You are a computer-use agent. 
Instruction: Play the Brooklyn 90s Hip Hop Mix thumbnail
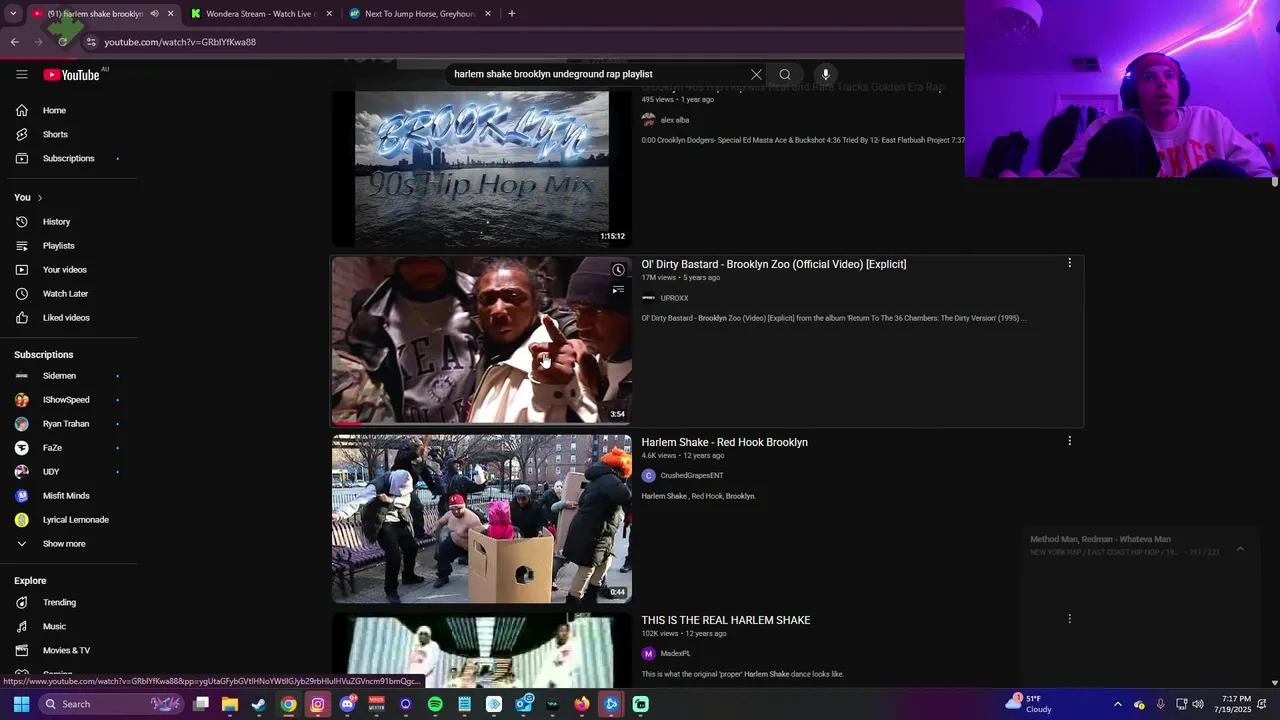click(481, 168)
